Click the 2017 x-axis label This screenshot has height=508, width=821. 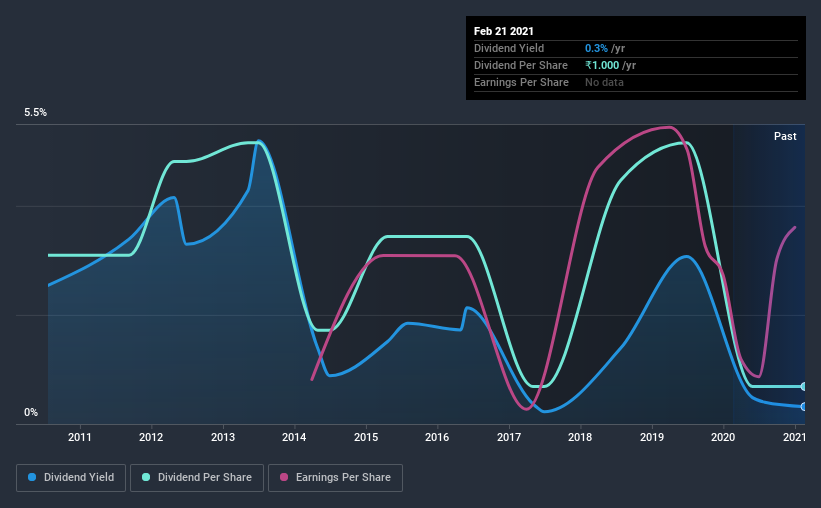click(x=508, y=437)
